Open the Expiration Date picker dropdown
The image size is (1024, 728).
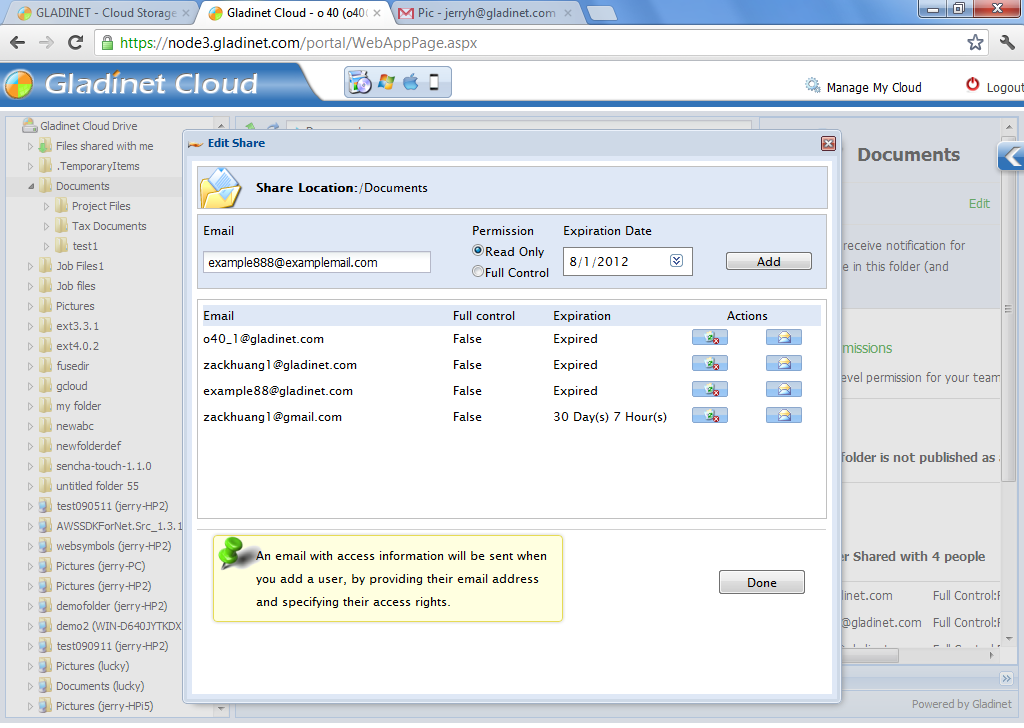click(x=677, y=261)
